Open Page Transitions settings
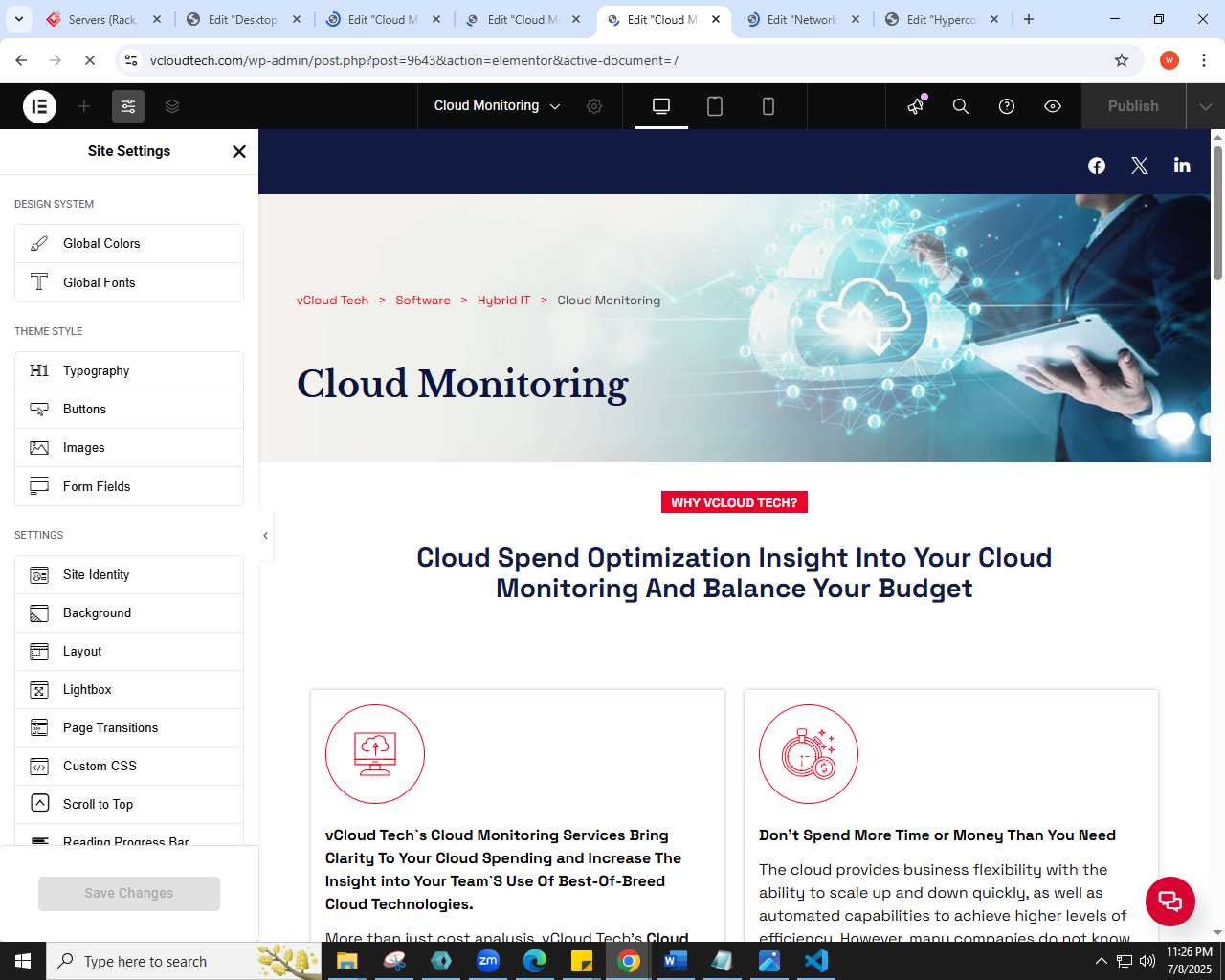Image resolution: width=1225 pixels, height=980 pixels. click(129, 728)
